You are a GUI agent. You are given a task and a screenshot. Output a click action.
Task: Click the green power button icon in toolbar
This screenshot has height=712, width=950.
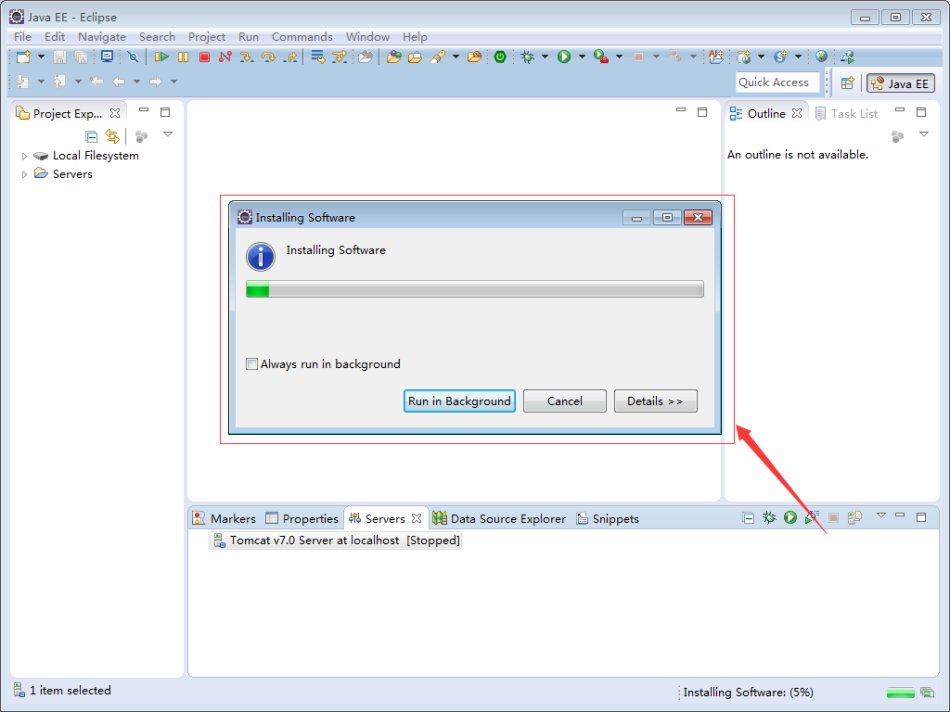pyautogui.click(x=500, y=57)
